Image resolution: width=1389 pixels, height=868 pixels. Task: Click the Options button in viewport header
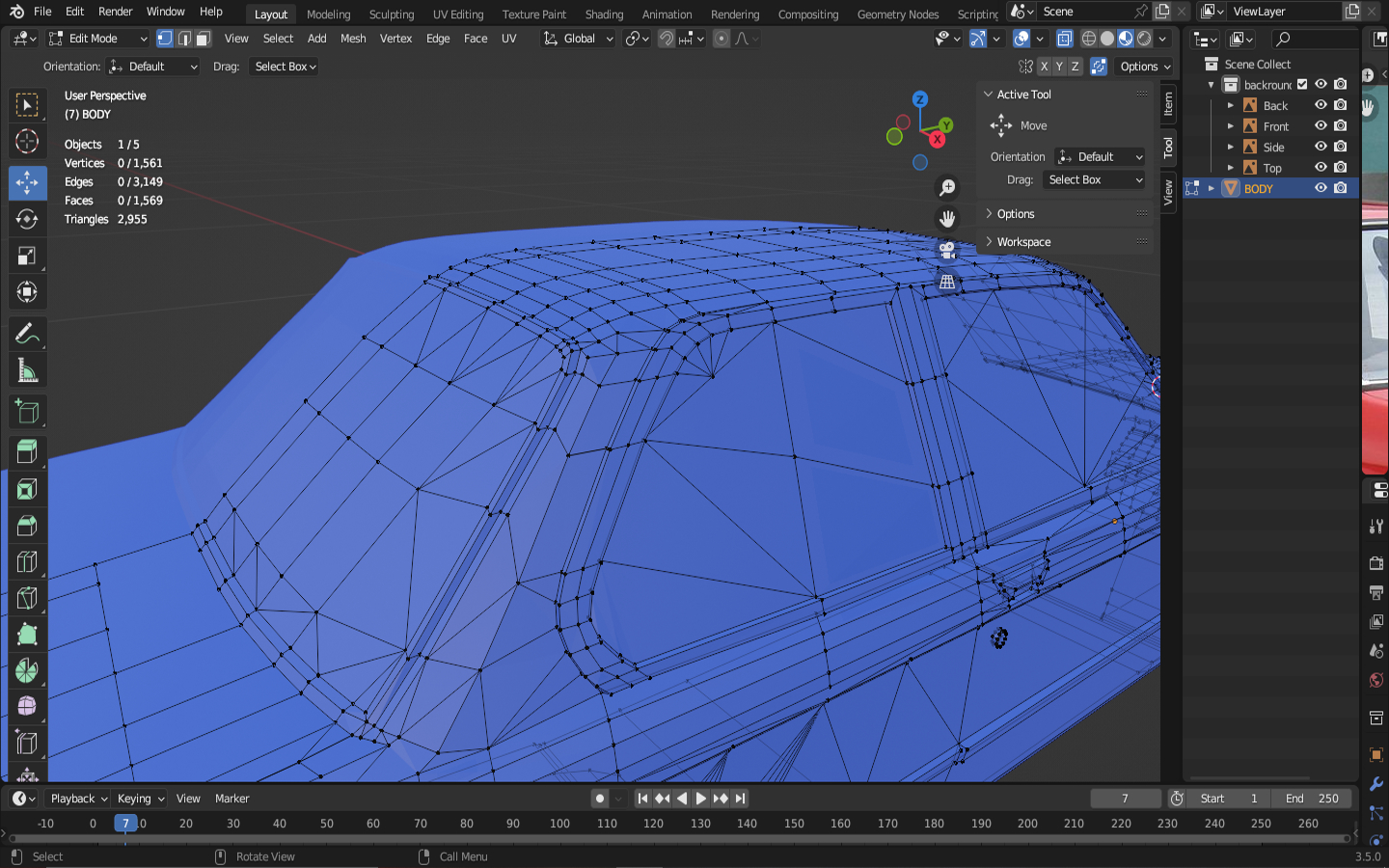click(1144, 67)
